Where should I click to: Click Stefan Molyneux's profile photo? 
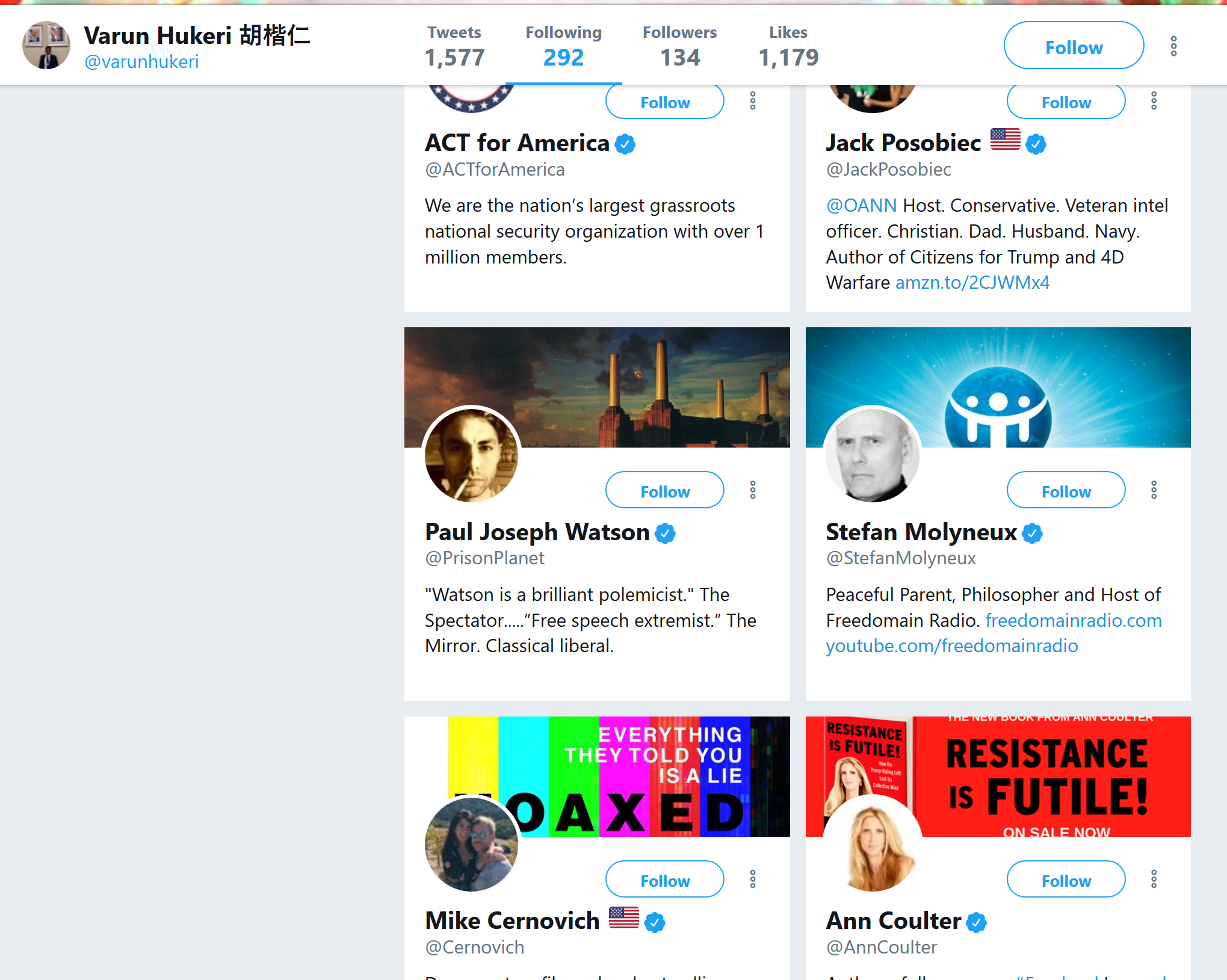(x=873, y=455)
